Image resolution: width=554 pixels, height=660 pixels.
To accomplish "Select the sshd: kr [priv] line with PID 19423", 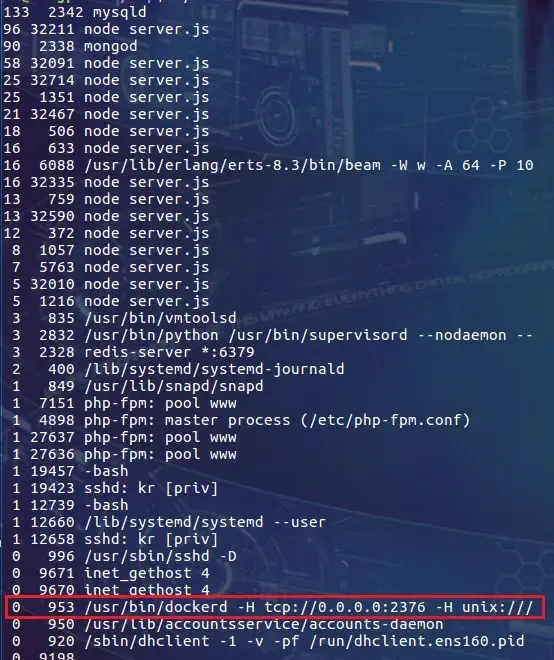I will coord(115,488).
